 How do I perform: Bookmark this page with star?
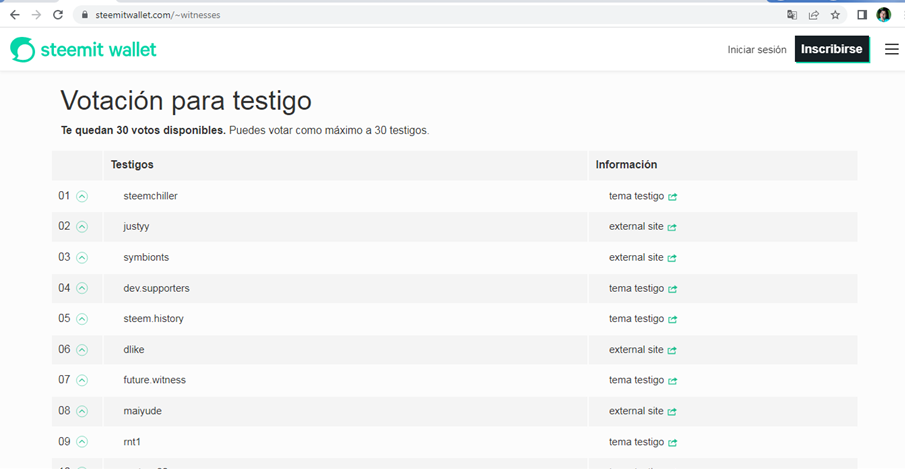[x=835, y=15]
